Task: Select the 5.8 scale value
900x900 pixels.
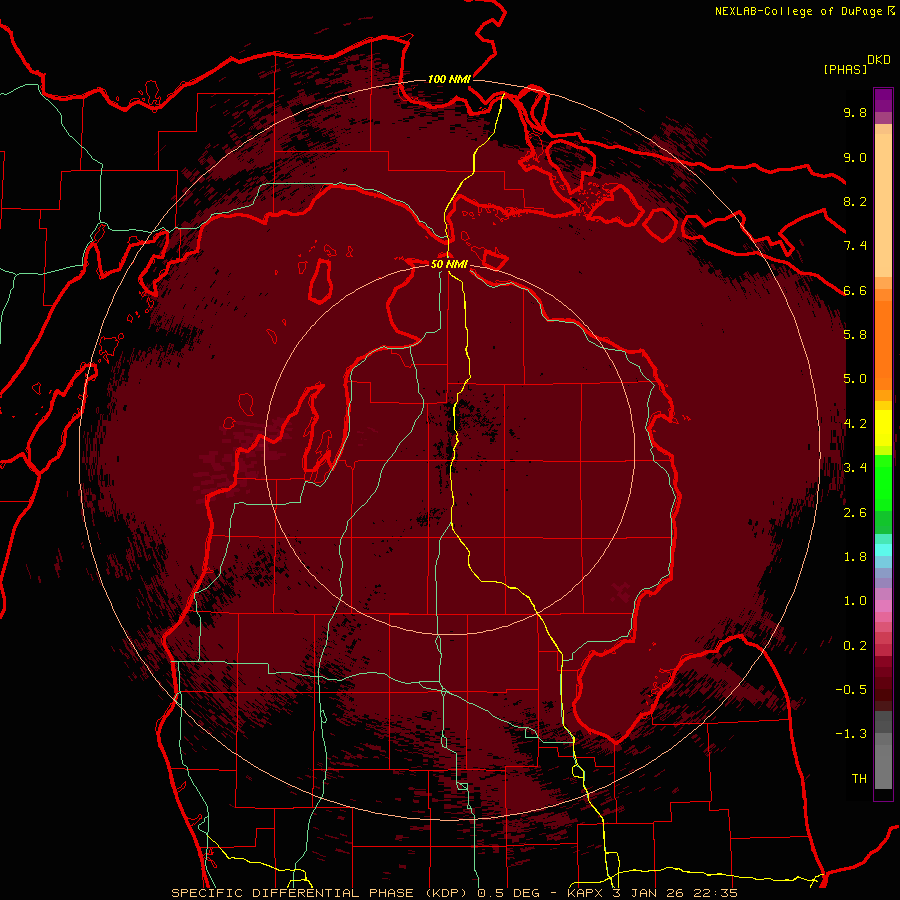Action: click(x=855, y=335)
